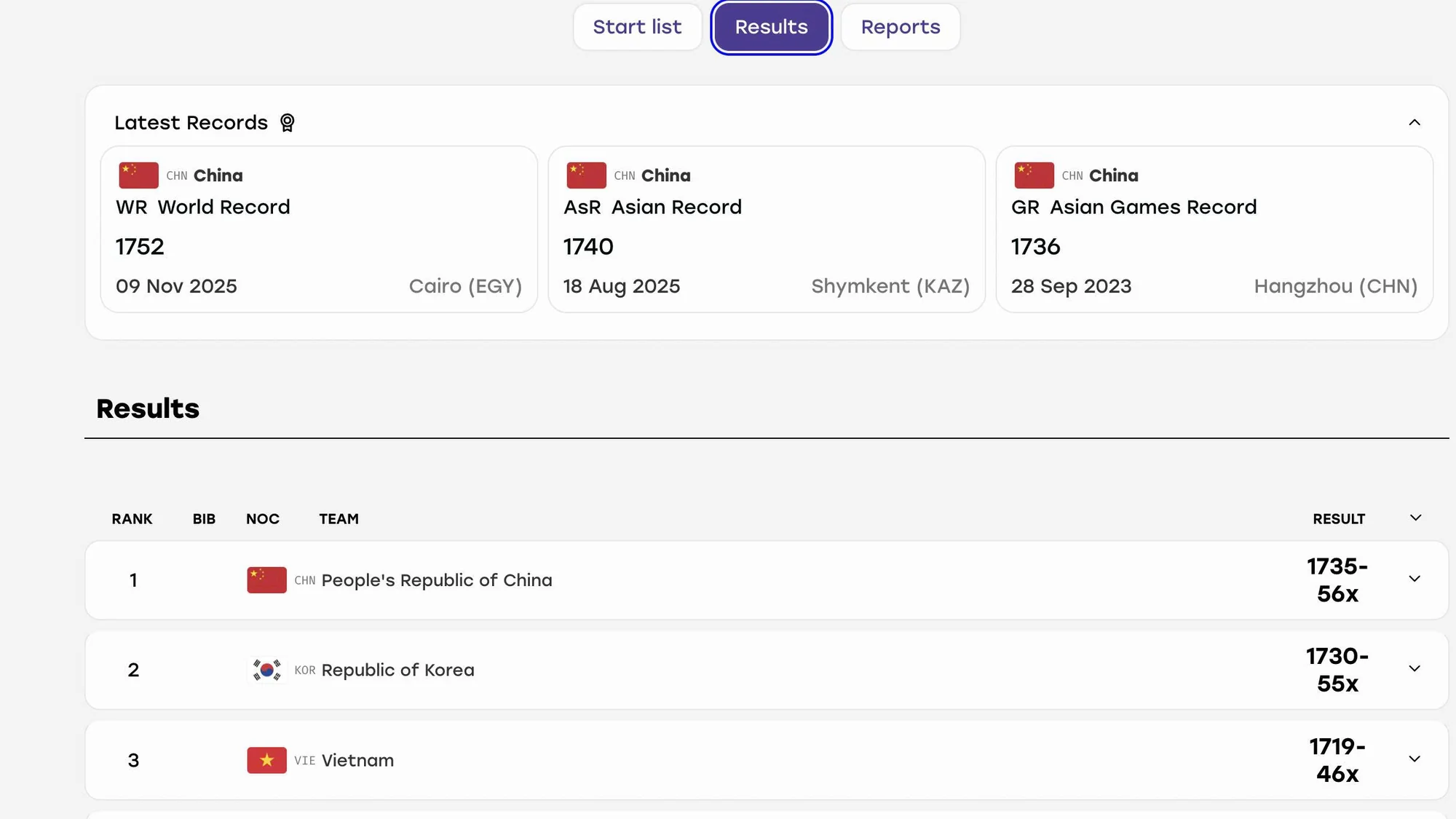This screenshot has width=1456, height=819.
Task: Click the records medal icon beside Latest Records
Action: [288, 123]
